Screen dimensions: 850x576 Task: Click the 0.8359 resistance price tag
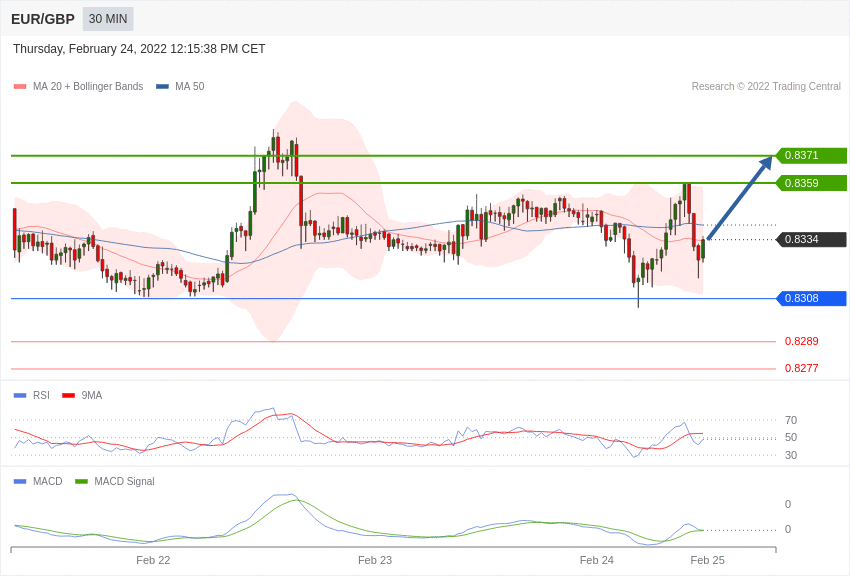click(x=812, y=183)
